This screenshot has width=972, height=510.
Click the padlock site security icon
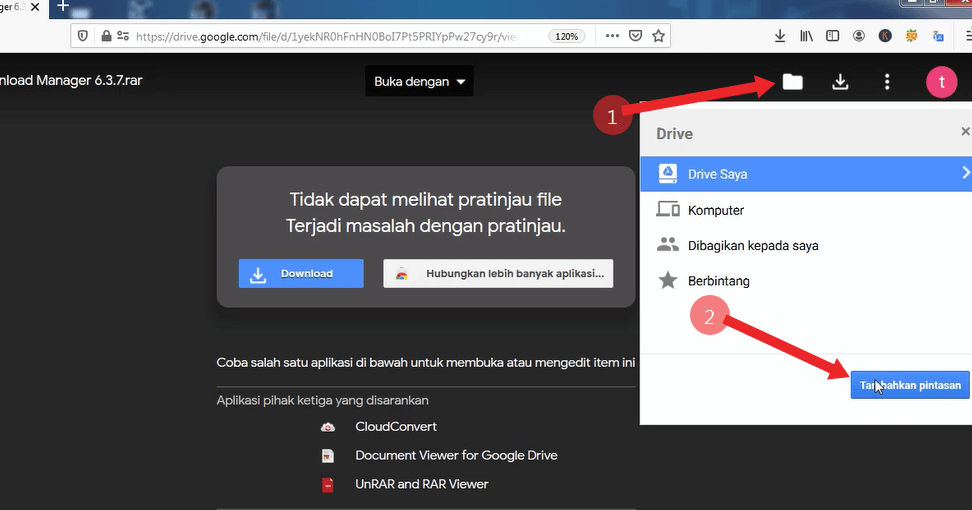tap(106, 36)
